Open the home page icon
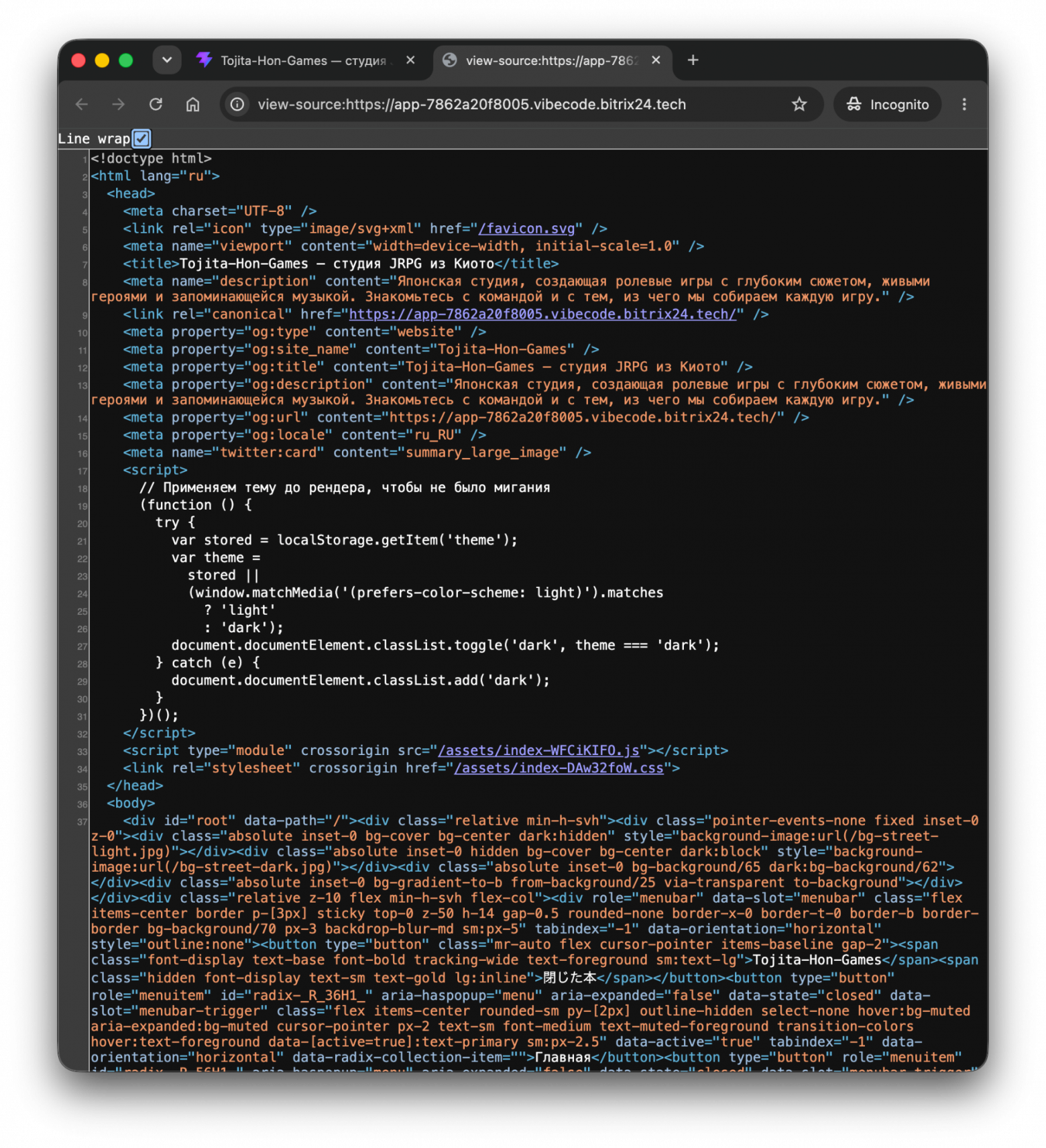This screenshot has height=1148, width=1046. [x=193, y=105]
